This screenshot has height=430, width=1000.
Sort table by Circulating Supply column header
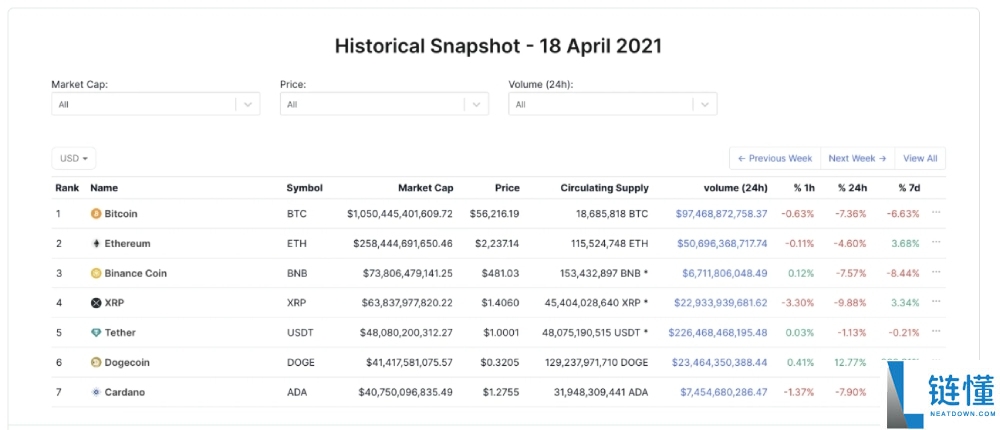(x=605, y=188)
